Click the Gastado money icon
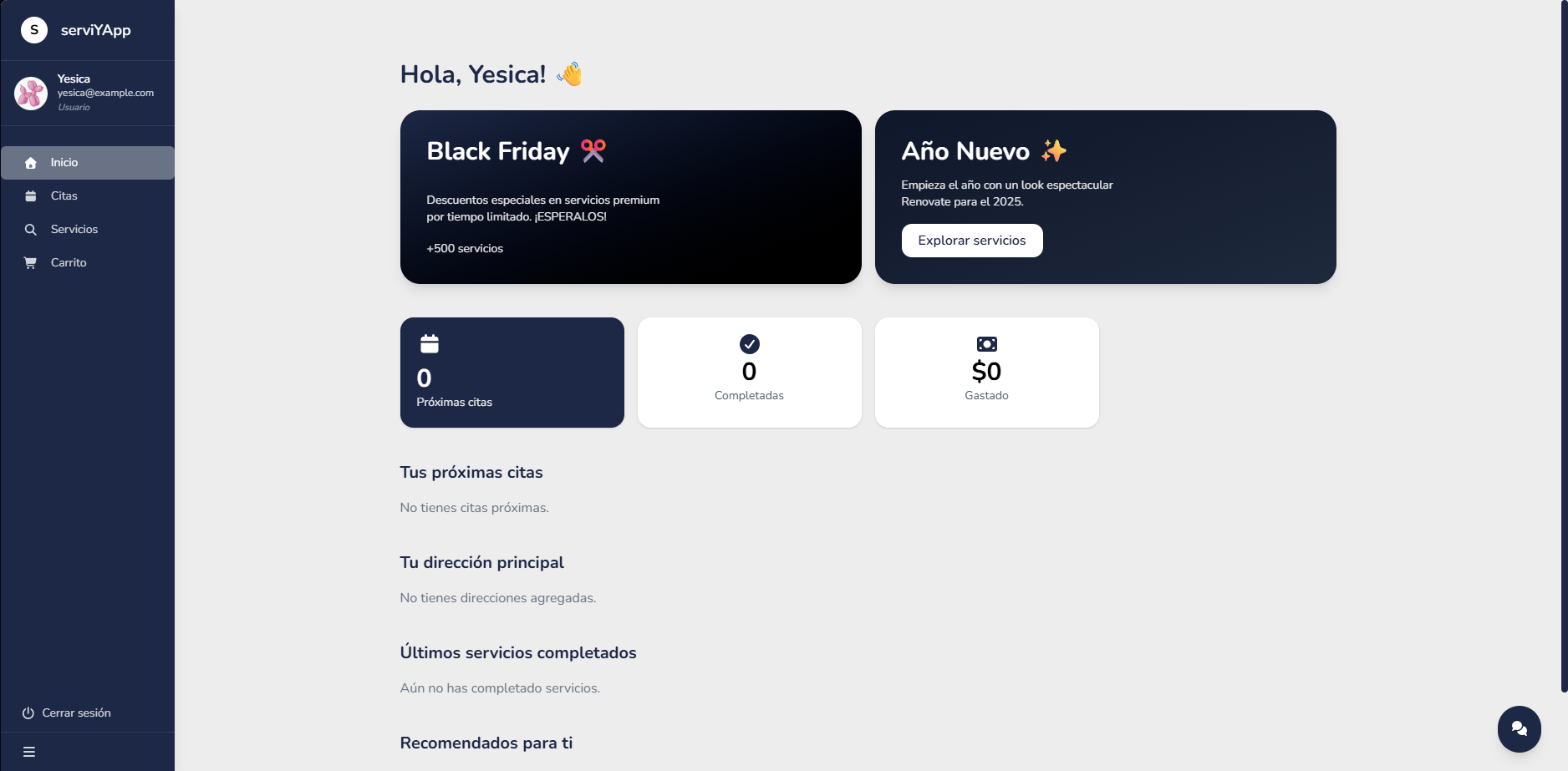This screenshot has width=1568, height=771. click(987, 344)
